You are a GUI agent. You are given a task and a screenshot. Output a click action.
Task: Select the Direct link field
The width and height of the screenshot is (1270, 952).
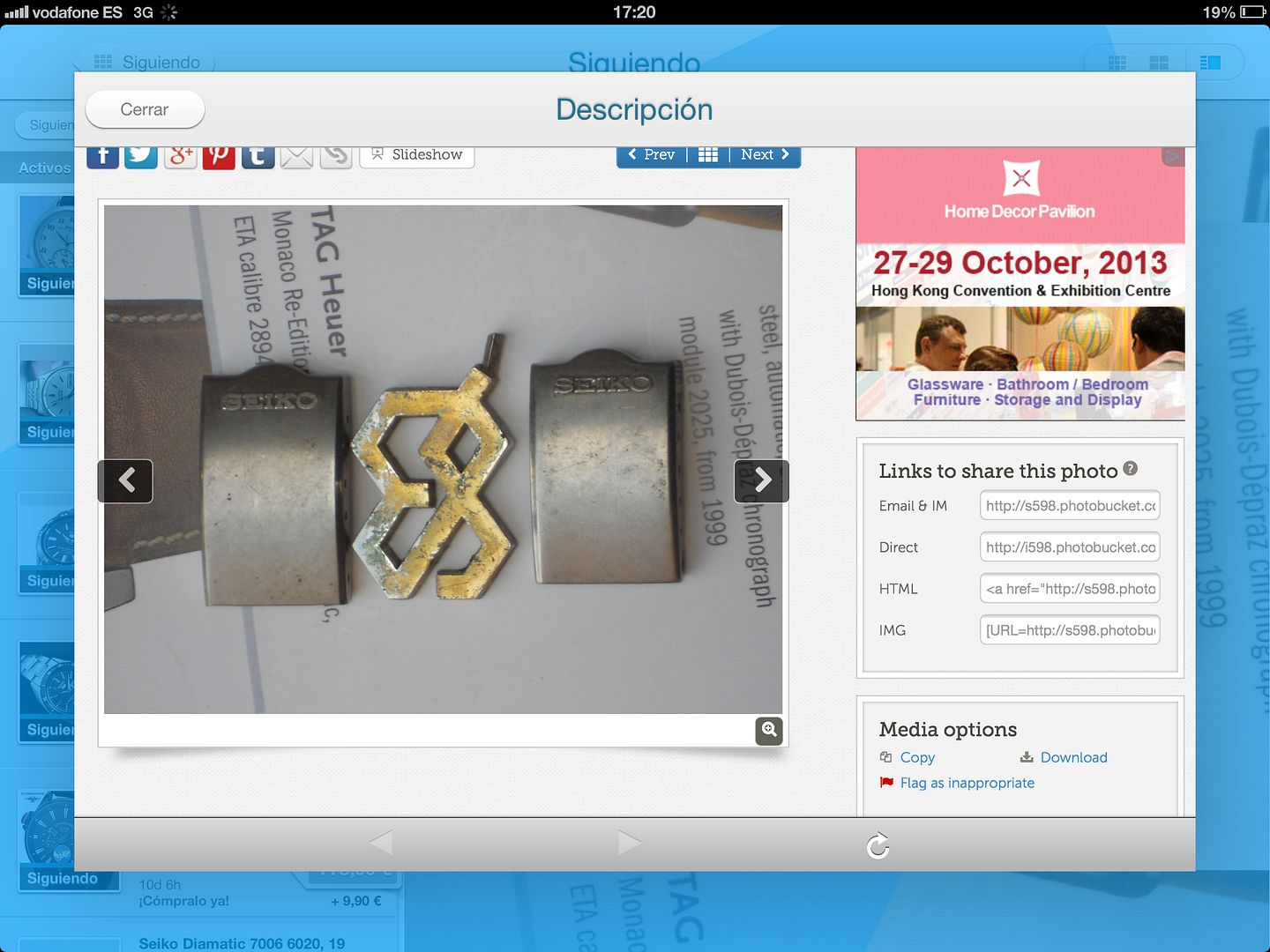1070,547
